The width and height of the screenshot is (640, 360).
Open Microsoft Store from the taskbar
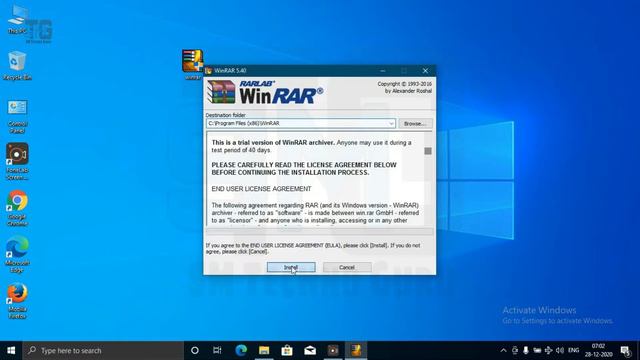pos(287,351)
